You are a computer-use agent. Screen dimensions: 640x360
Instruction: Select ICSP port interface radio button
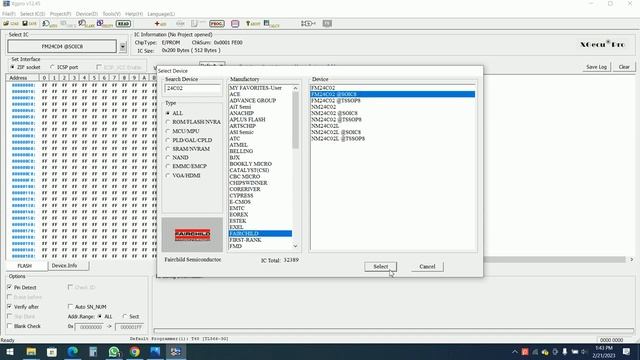tap(52, 67)
